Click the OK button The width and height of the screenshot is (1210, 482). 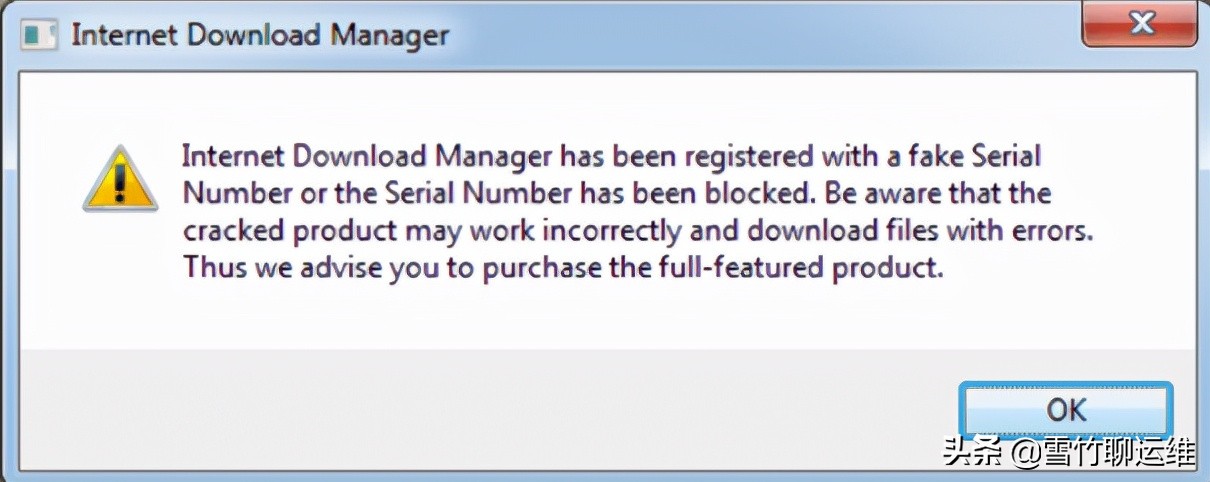point(1066,409)
